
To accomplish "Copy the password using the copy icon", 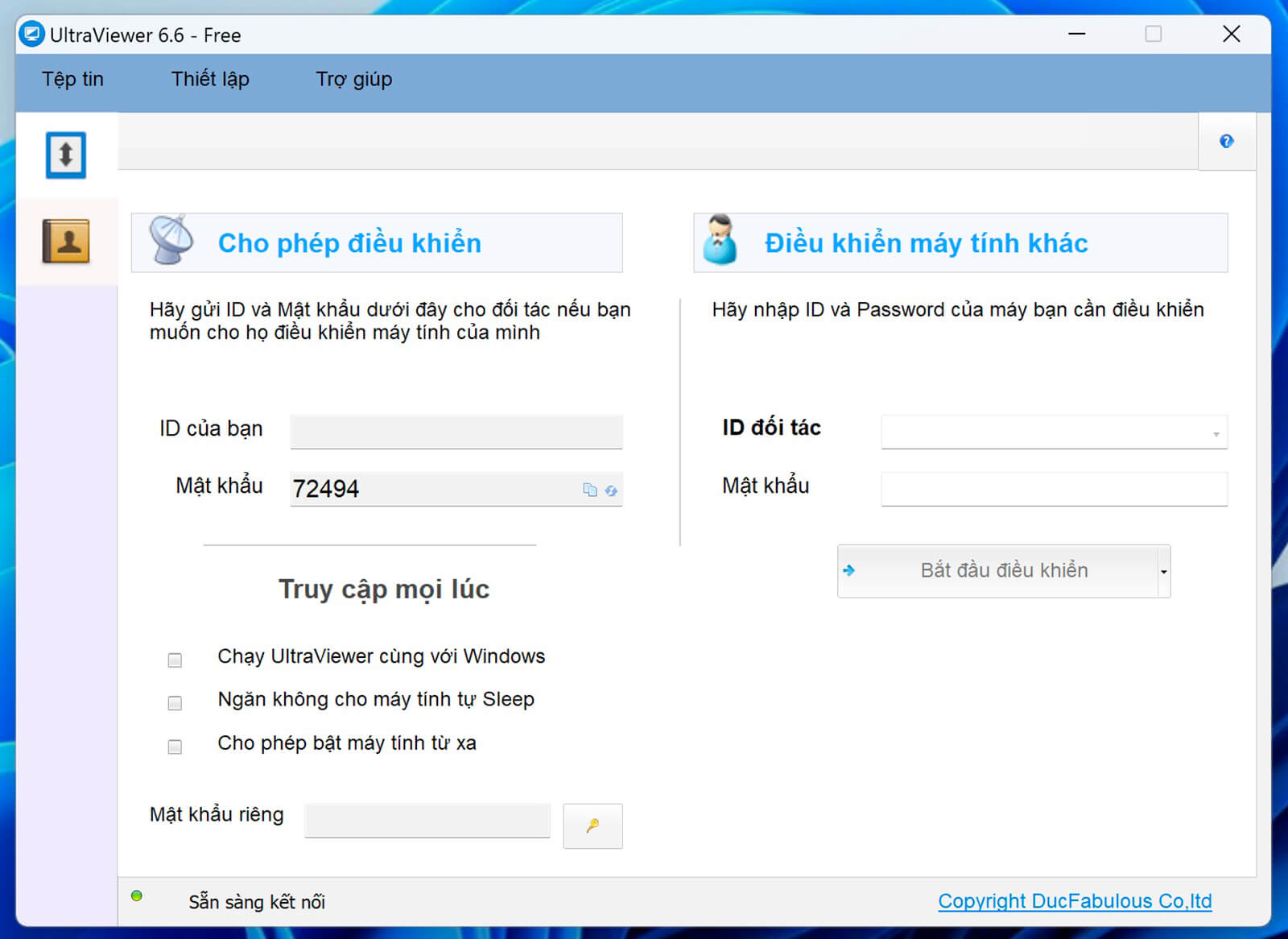I will click(x=590, y=490).
